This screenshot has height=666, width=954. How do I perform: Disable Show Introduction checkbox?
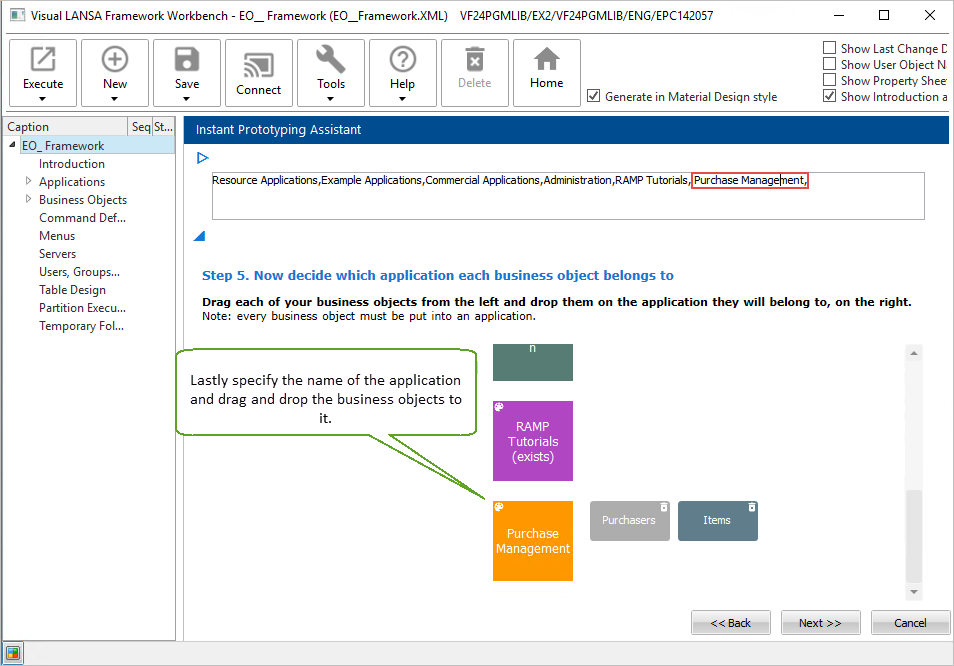pyautogui.click(x=829, y=96)
